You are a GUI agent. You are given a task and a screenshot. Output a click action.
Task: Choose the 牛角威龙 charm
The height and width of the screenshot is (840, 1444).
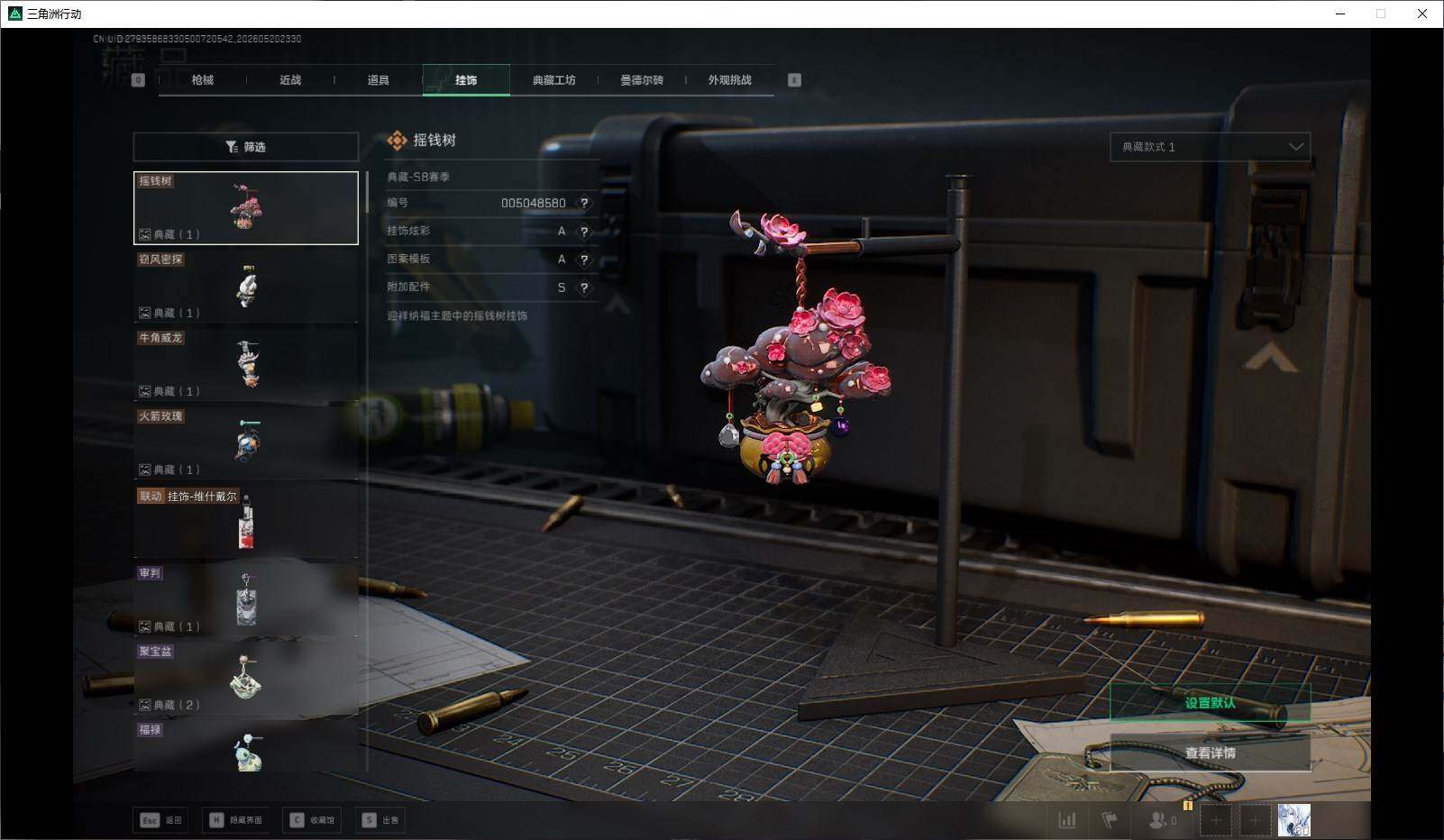coord(246,365)
